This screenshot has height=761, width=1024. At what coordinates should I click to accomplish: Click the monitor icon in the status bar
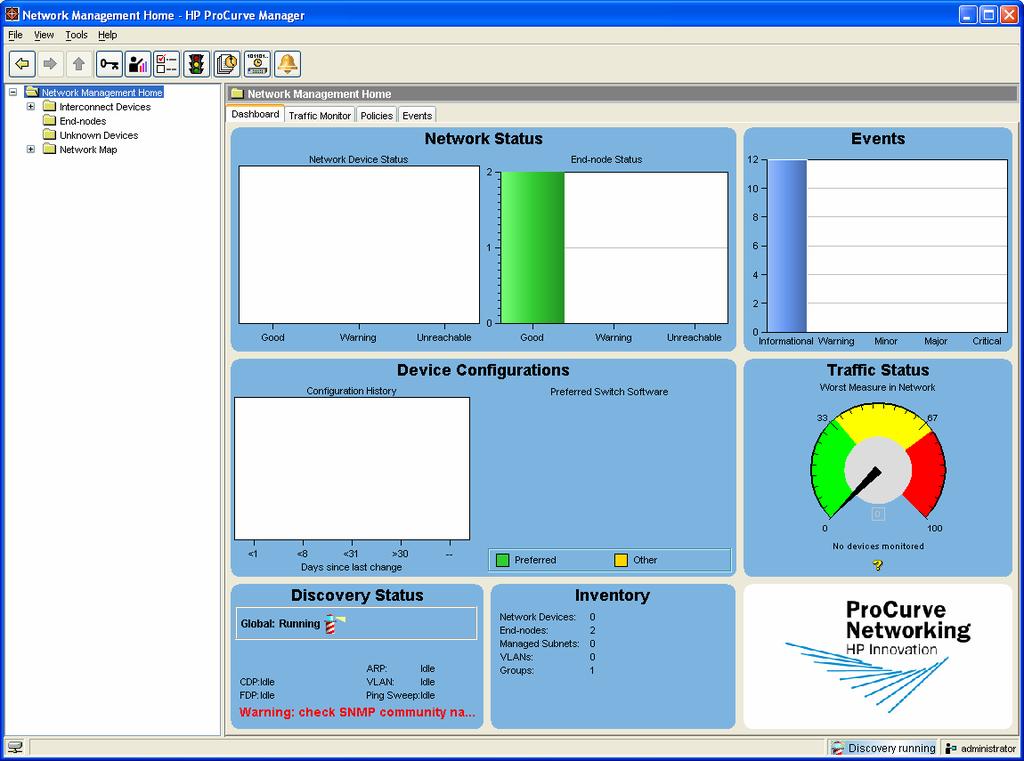[x=14, y=747]
